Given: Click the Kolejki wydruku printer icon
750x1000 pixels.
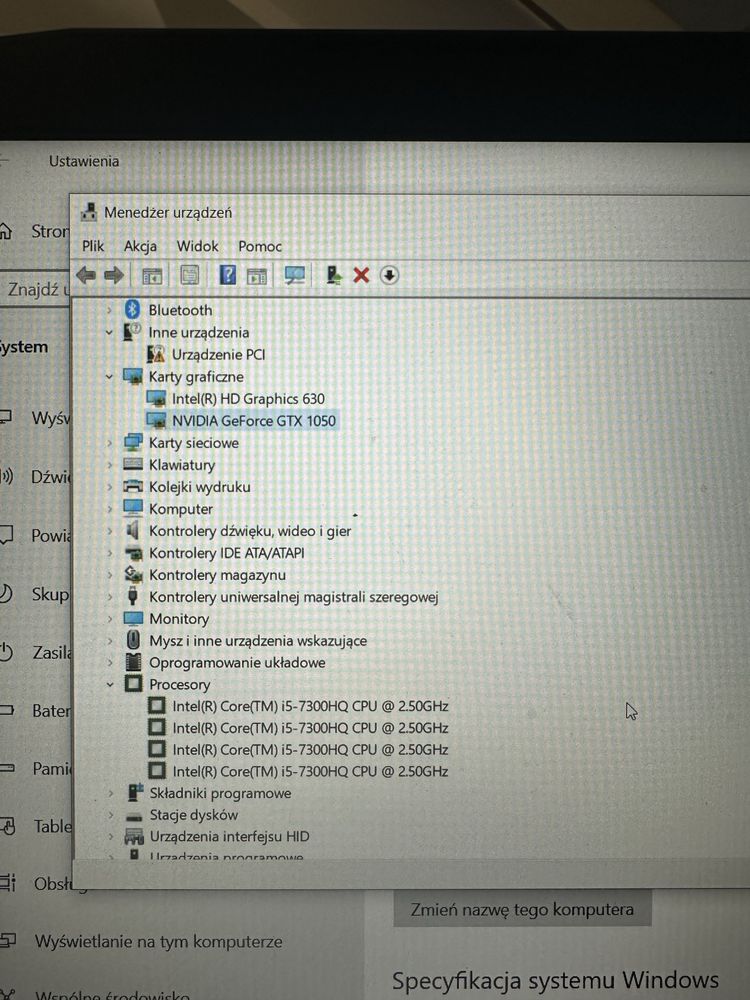Looking at the screenshot, I should click(x=133, y=487).
